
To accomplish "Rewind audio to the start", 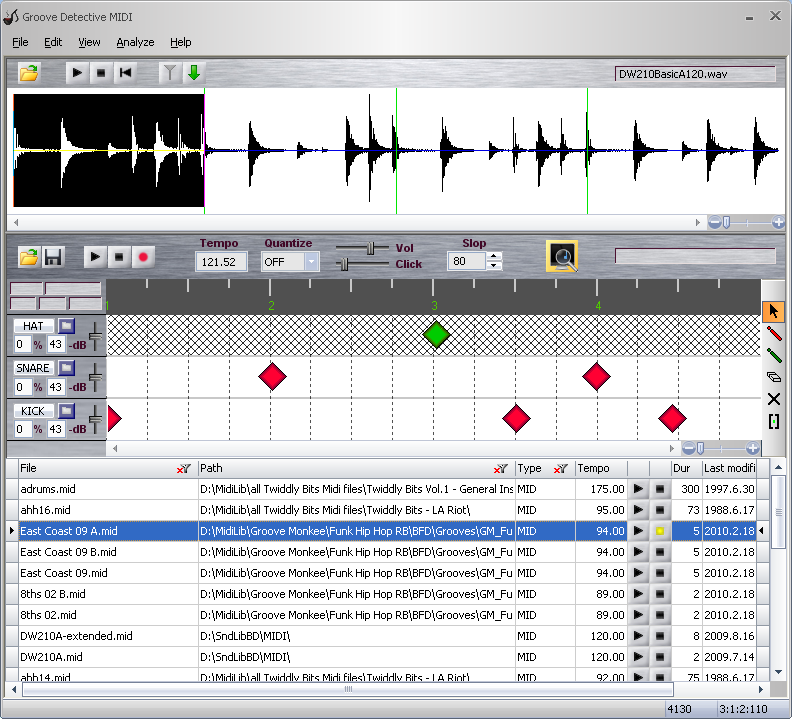I will [x=125, y=72].
